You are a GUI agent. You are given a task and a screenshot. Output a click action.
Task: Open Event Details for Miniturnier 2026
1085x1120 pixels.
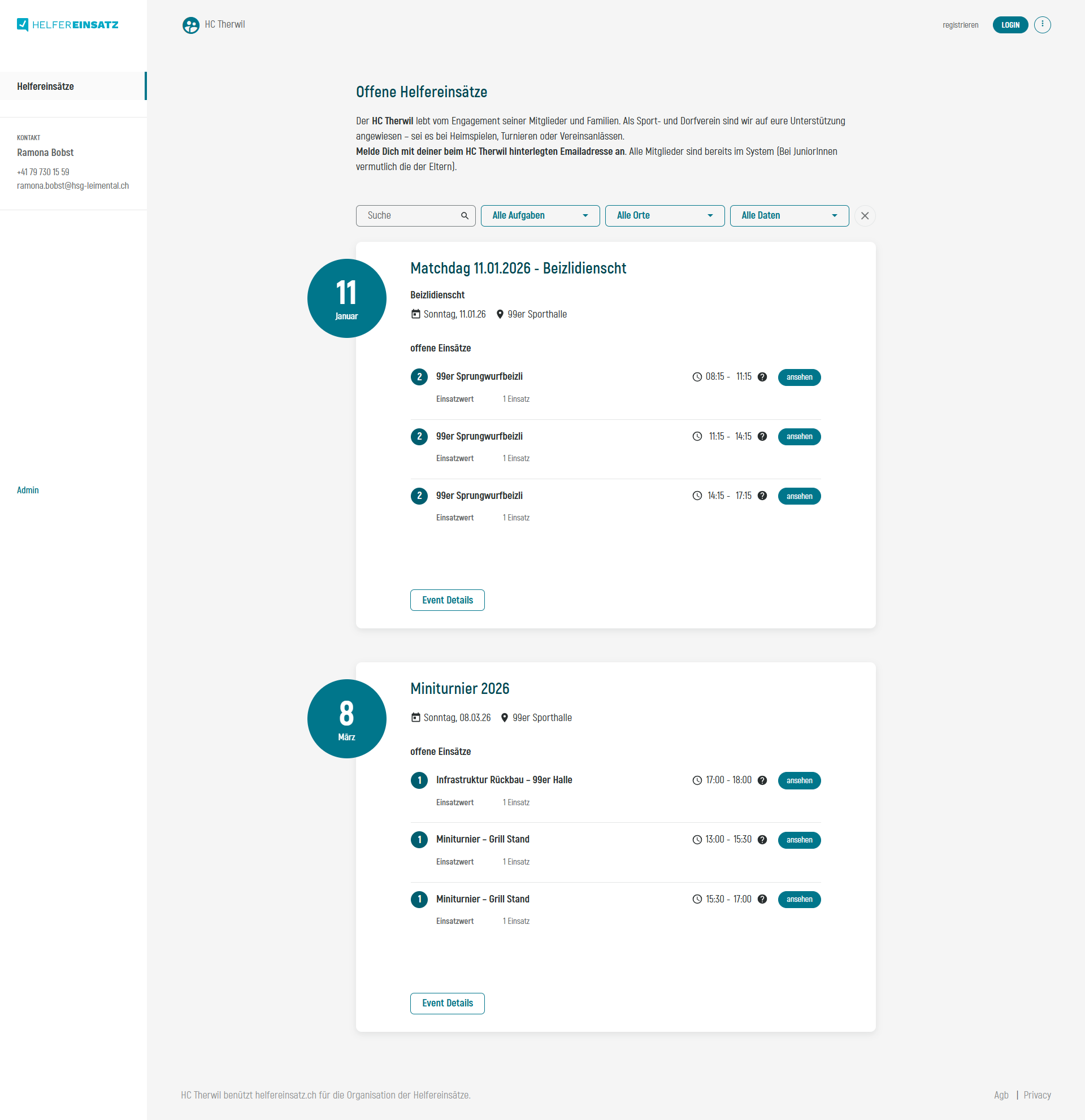click(447, 1003)
